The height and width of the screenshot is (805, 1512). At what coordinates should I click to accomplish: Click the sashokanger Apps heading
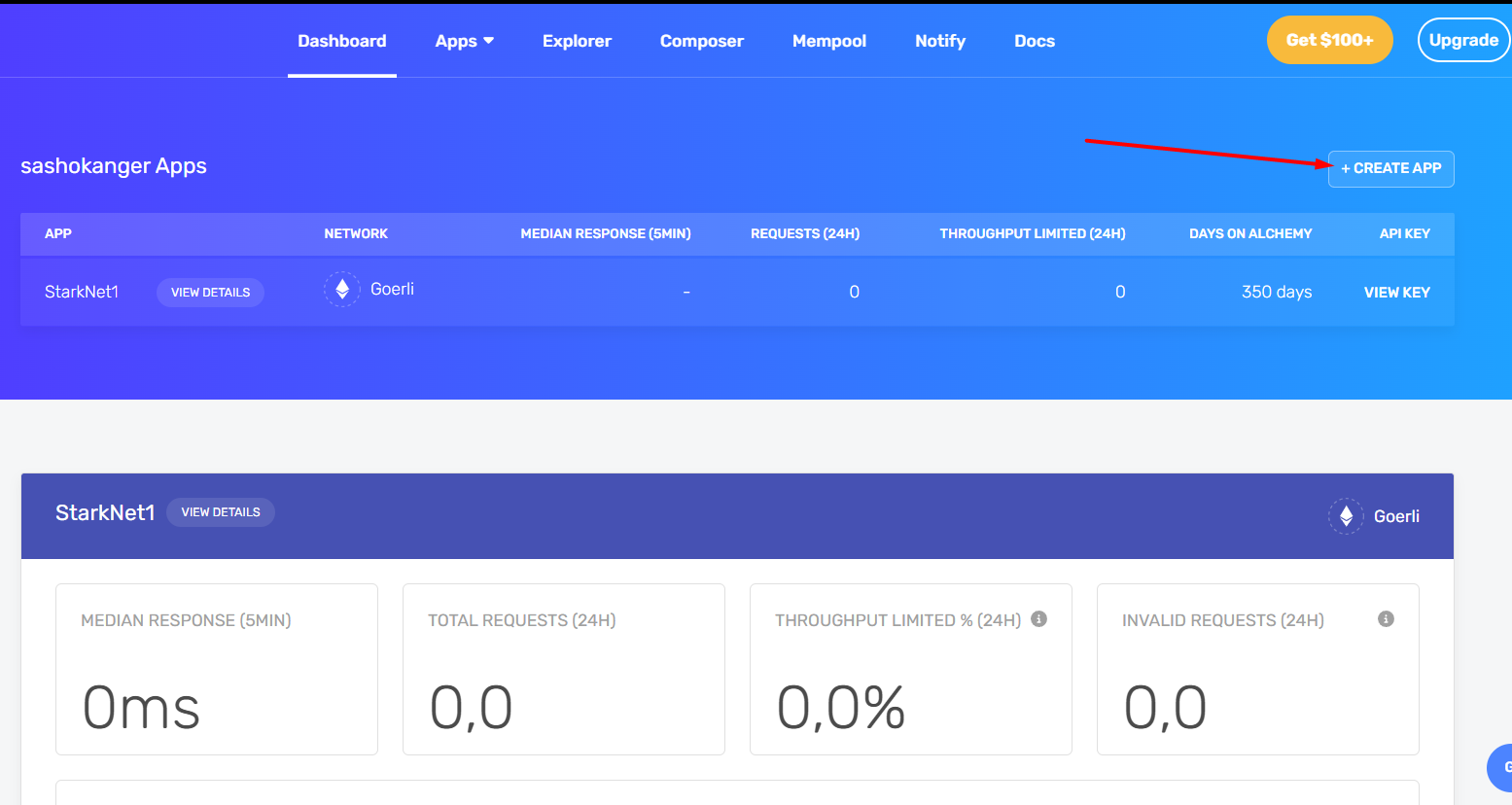coord(114,165)
